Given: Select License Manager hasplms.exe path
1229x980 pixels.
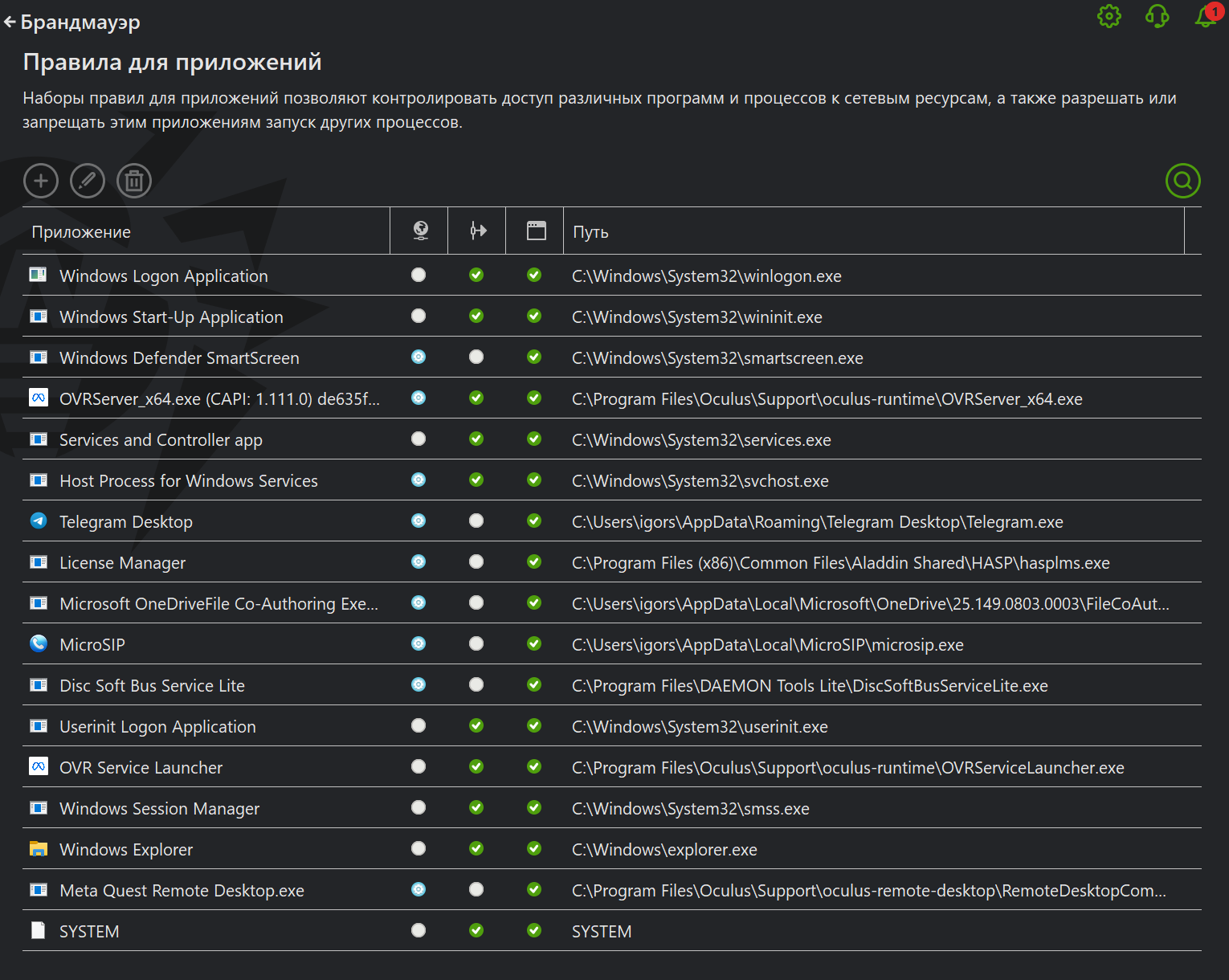Looking at the screenshot, I should tap(841, 563).
